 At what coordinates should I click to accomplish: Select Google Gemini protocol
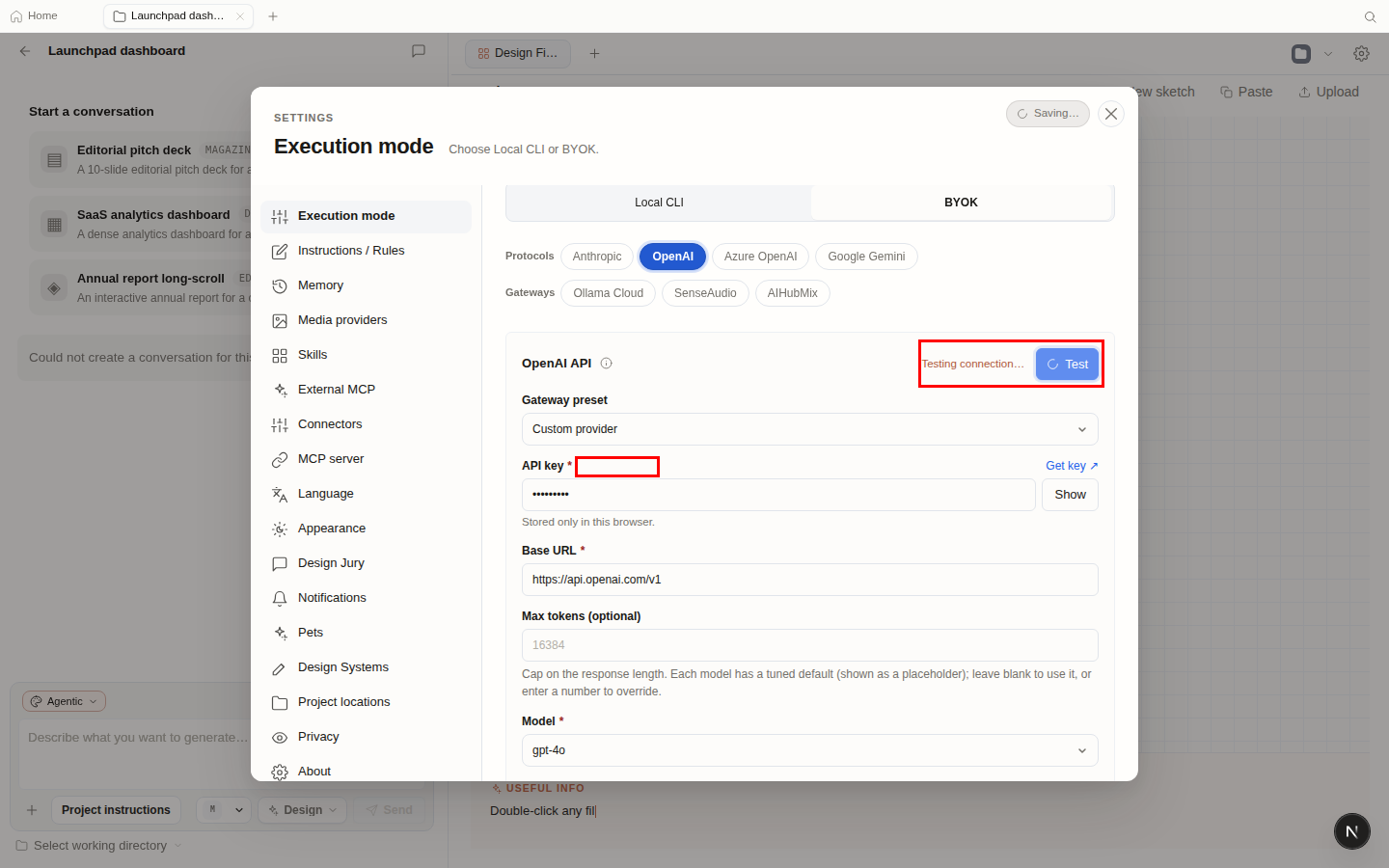pos(866,257)
